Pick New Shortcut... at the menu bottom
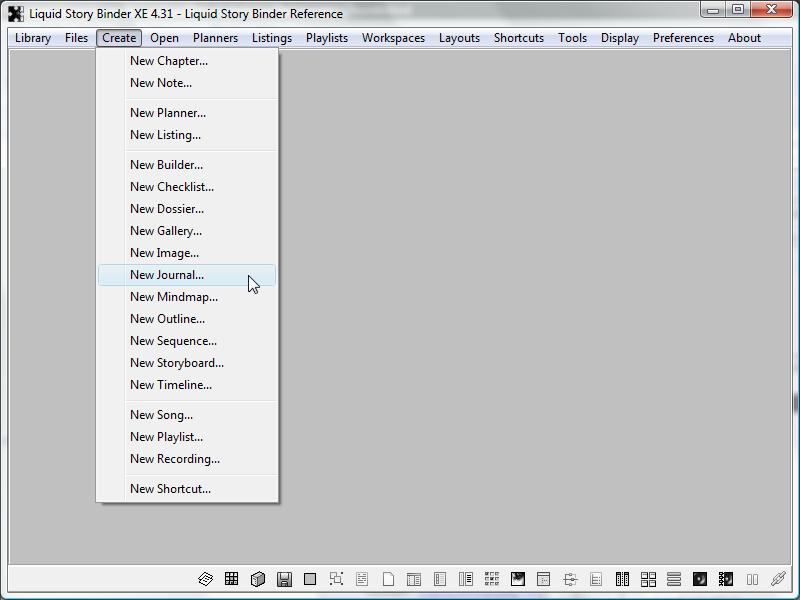This screenshot has width=800, height=600. tap(170, 489)
